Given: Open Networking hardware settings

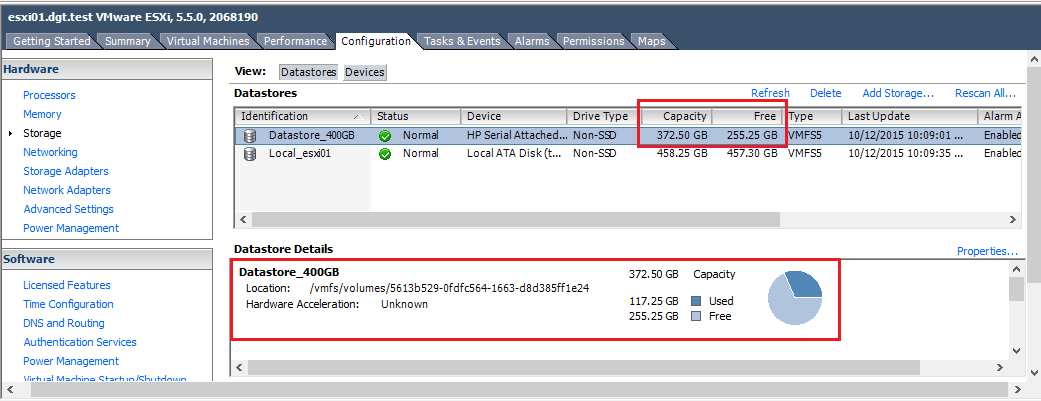Looking at the screenshot, I should tap(50, 152).
